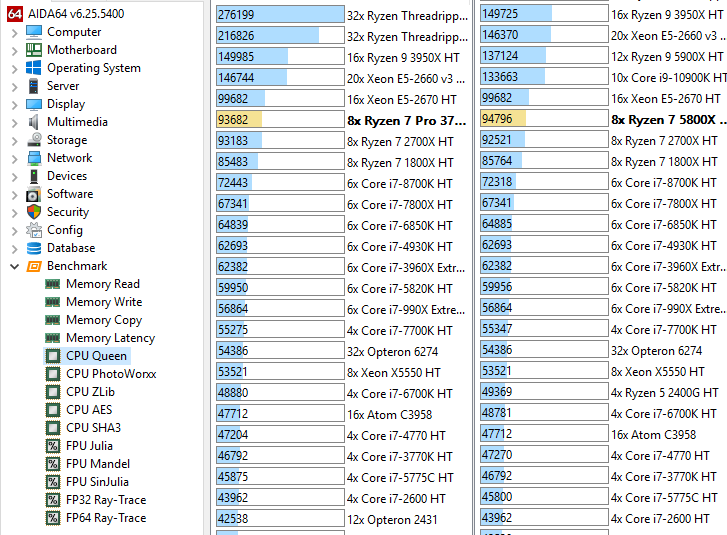Image resolution: width=727 pixels, height=535 pixels.
Task: Collapse the Benchmark tree node
Action: 14,267
